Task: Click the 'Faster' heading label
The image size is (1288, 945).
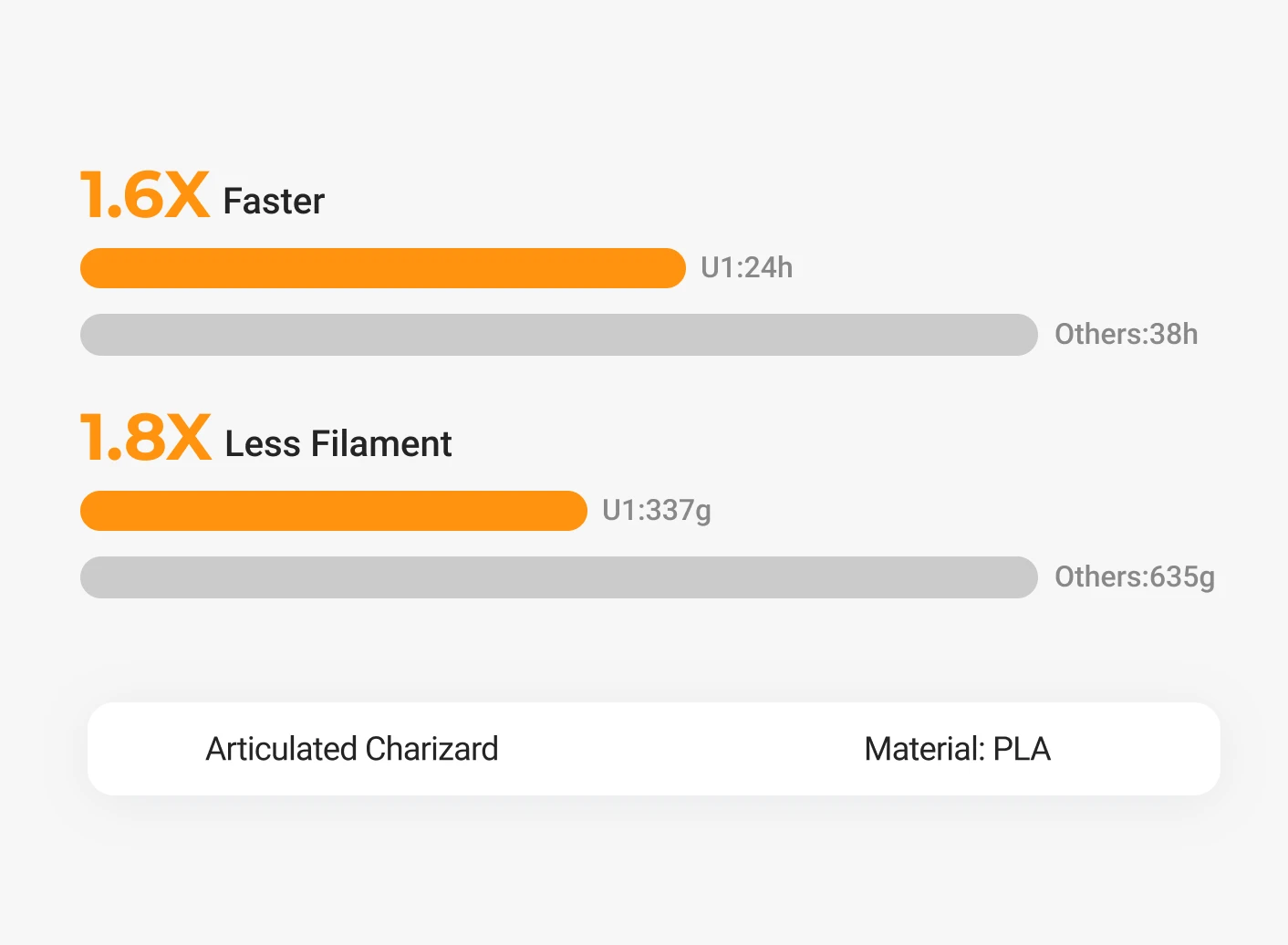Action: (274, 202)
